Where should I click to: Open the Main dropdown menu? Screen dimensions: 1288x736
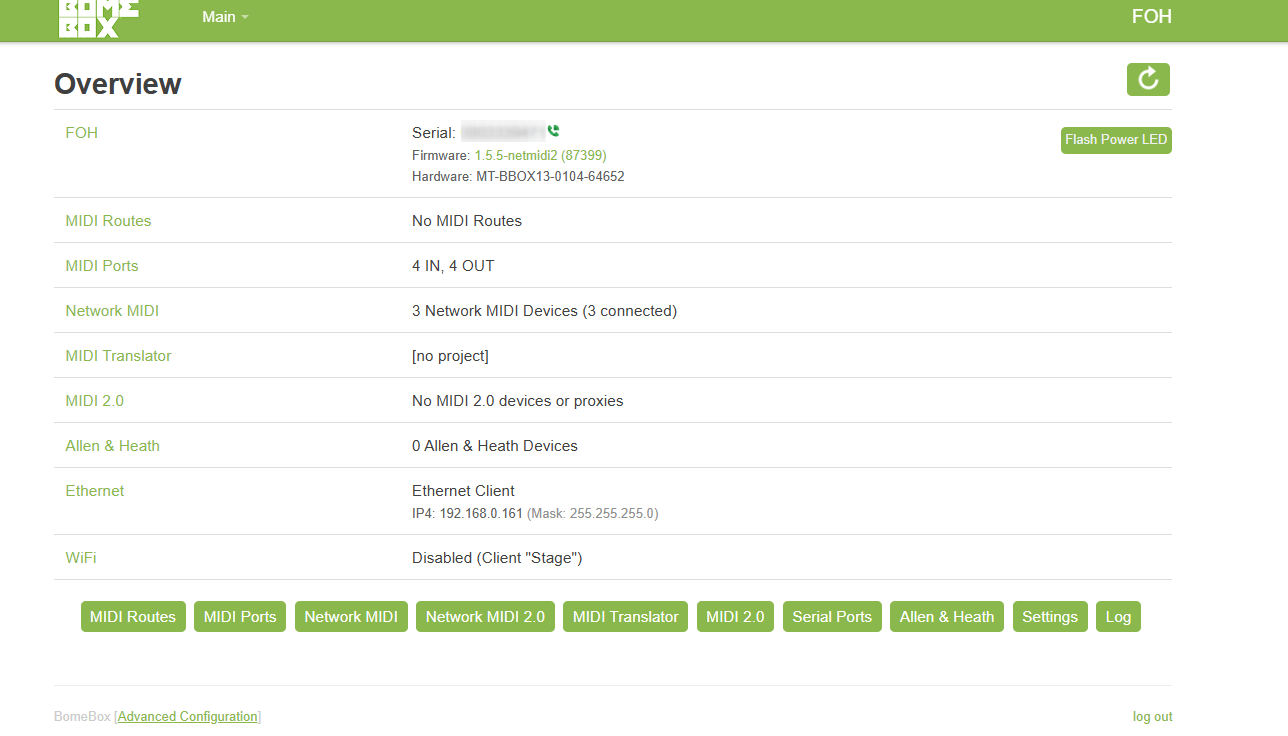225,17
